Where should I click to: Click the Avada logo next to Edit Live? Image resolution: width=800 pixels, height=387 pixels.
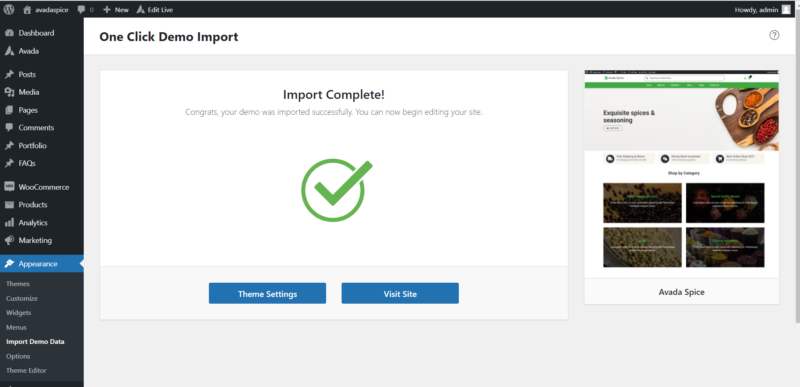pos(140,10)
